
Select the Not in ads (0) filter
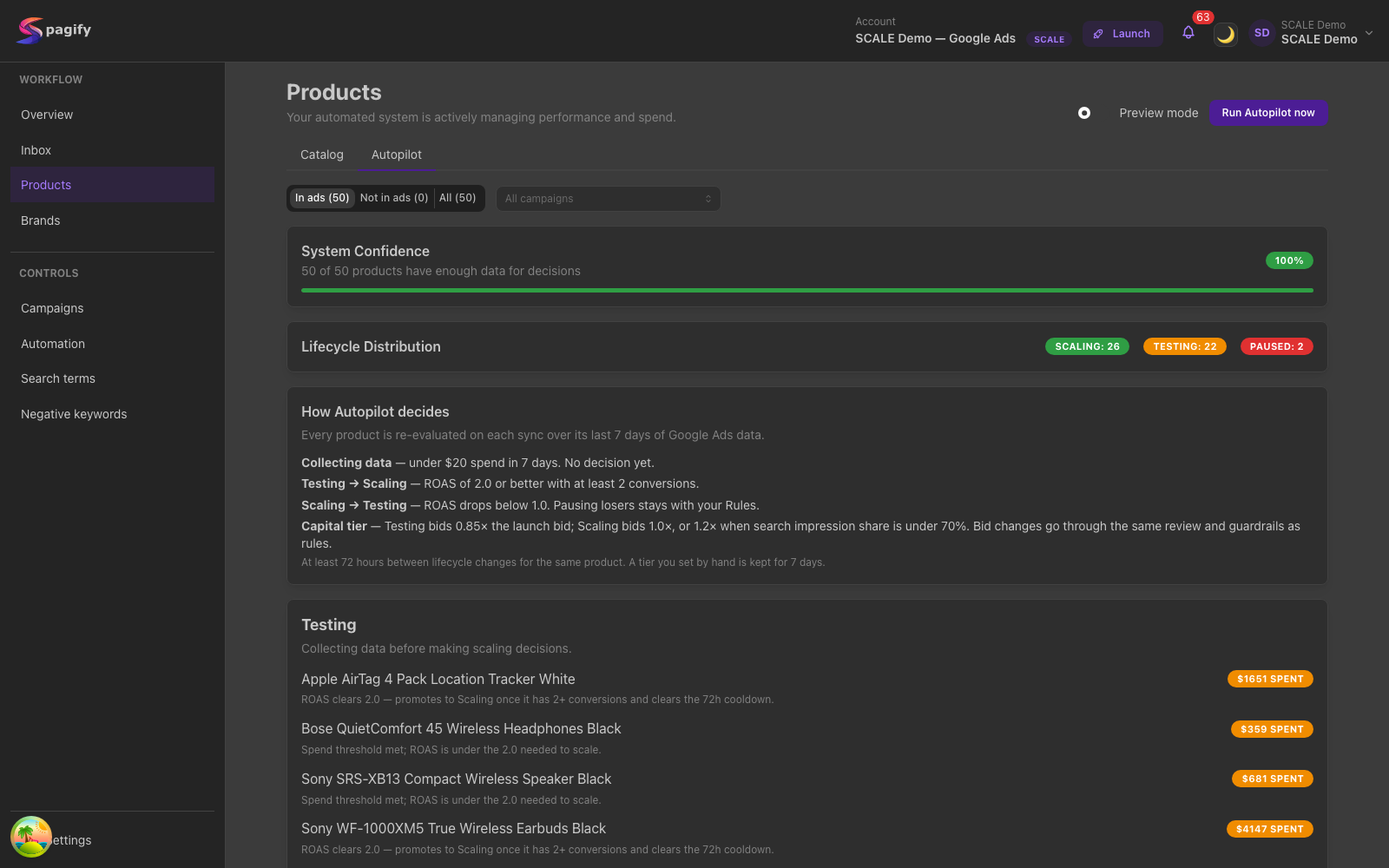pos(394,198)
